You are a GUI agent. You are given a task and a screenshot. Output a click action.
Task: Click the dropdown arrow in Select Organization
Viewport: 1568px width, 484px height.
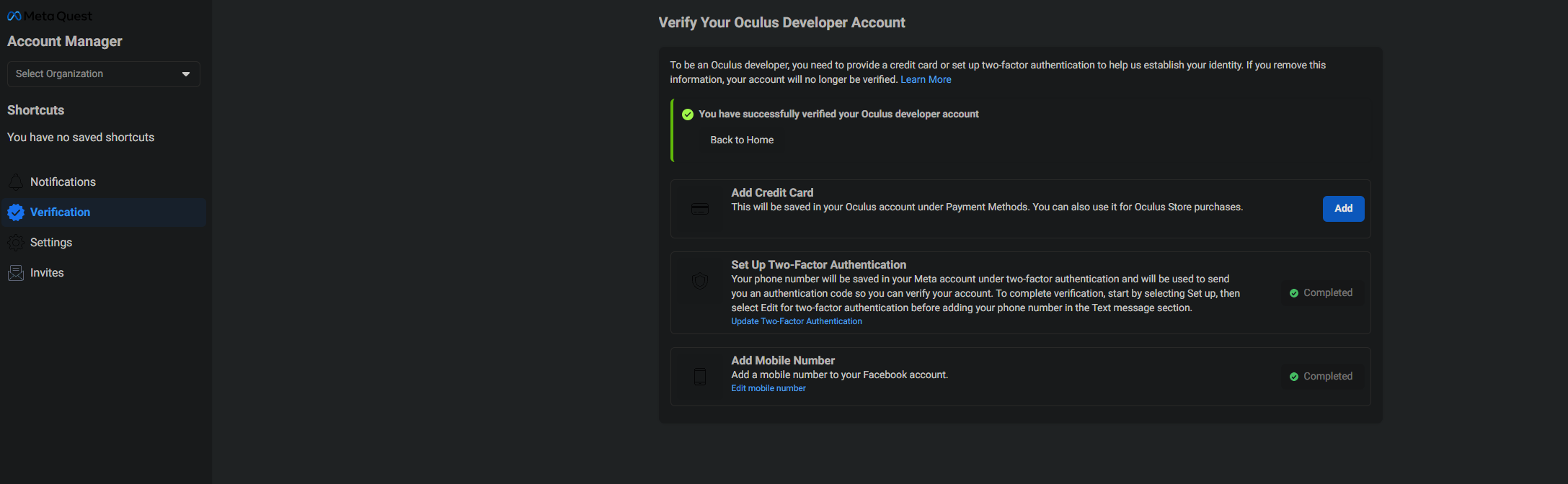186,74
